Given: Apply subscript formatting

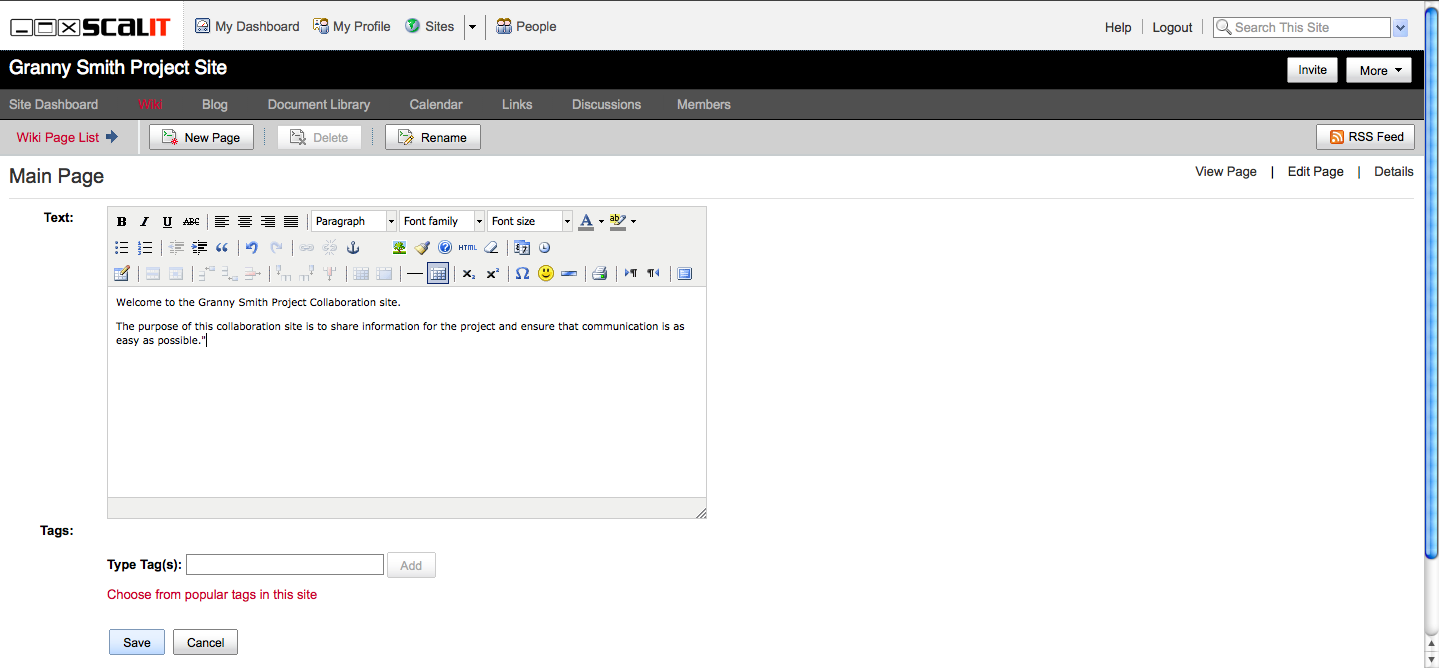Looking at the screenshot, I should pos(469,274).
